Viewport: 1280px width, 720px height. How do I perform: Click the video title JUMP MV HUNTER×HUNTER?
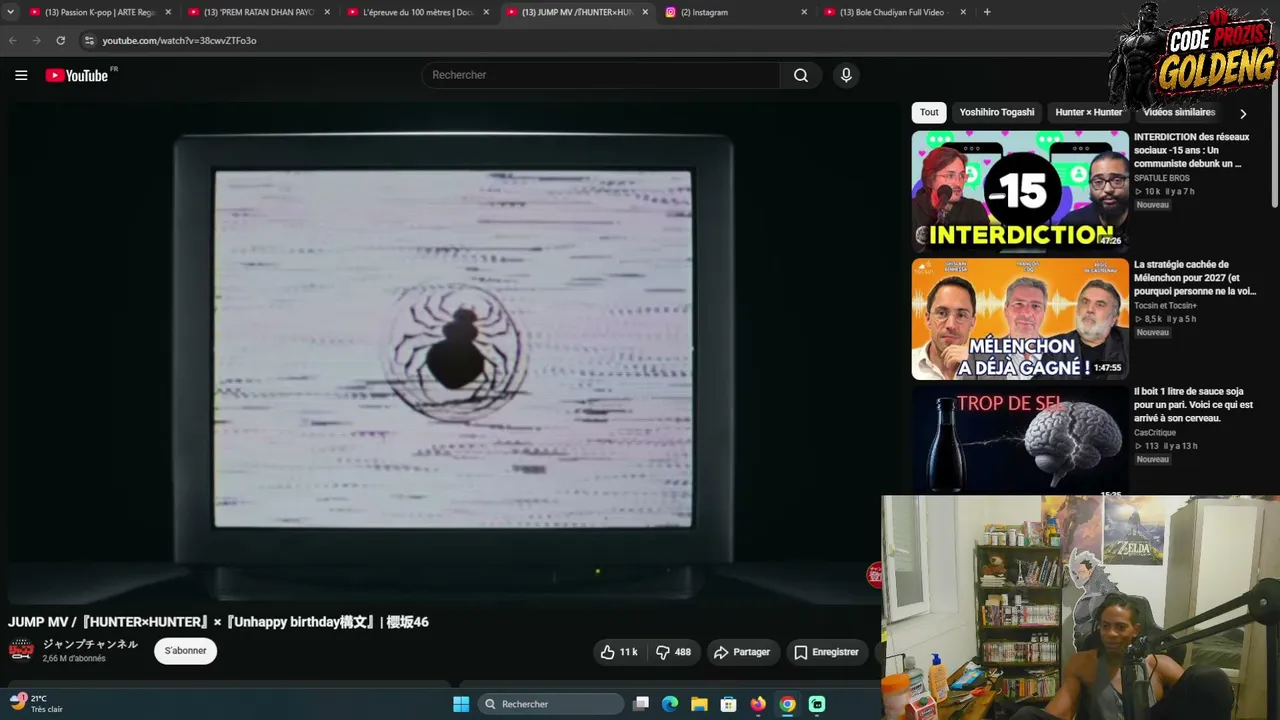point(218,622)
